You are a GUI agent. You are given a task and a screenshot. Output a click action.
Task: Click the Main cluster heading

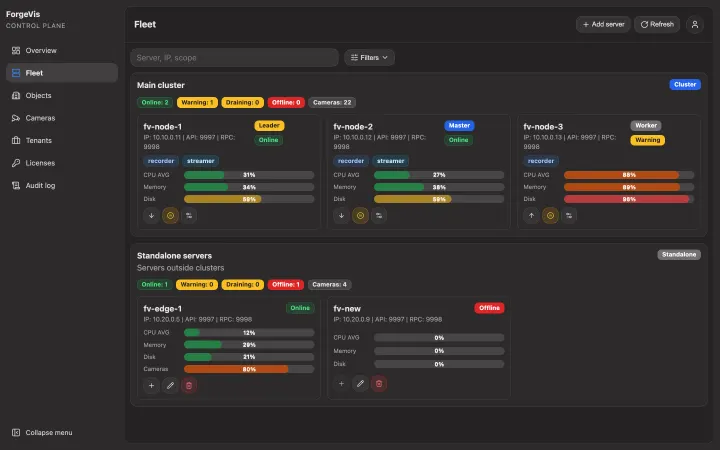click(x=161, y=85)
